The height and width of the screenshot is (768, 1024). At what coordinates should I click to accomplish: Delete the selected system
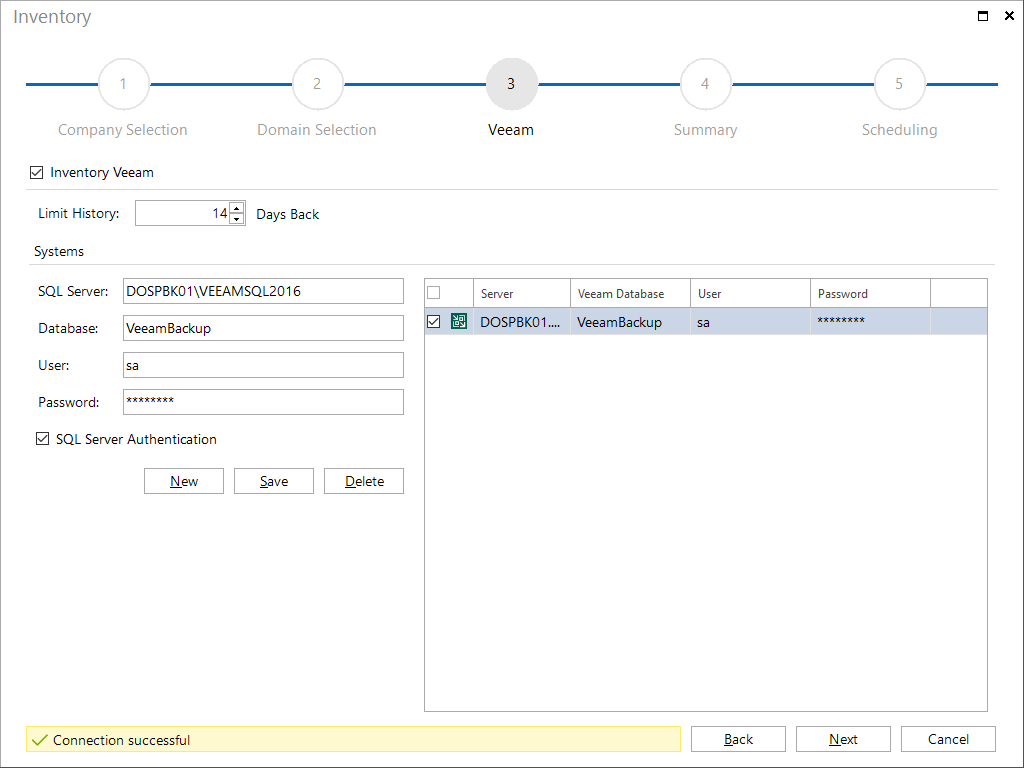(x=364, y=481)
